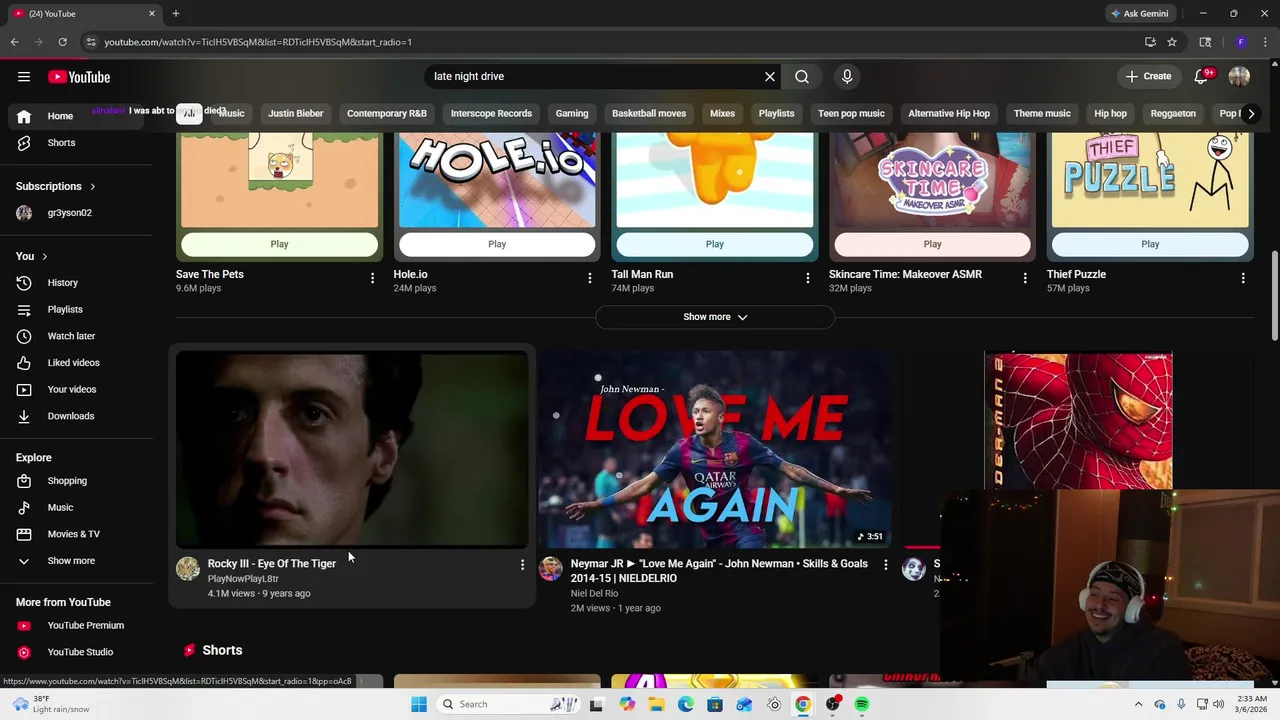Select the Mixes chip
Image resolution: width=1280 pixels, height=720 pixels.
point(722,113)
